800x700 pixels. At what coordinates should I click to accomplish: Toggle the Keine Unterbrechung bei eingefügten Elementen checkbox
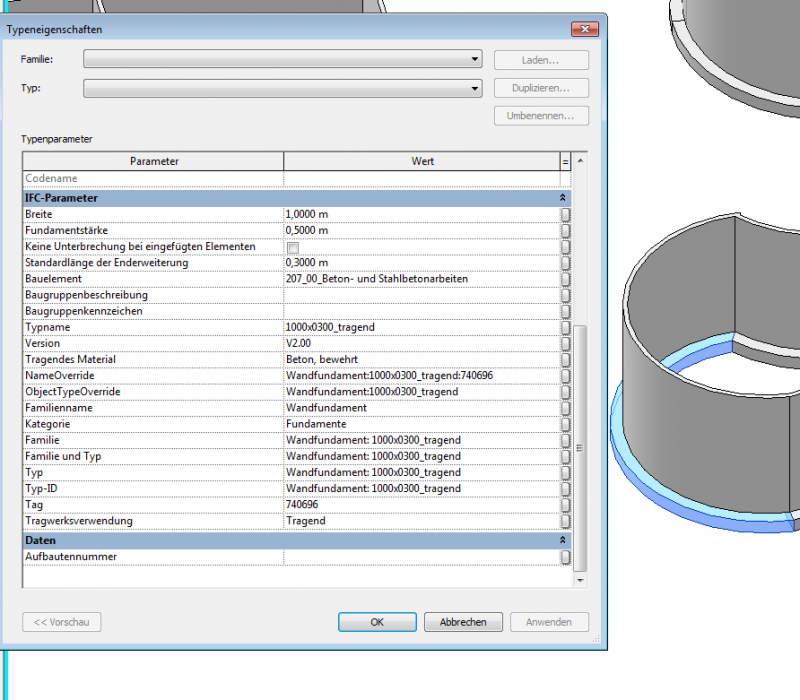tap(293, 247)
